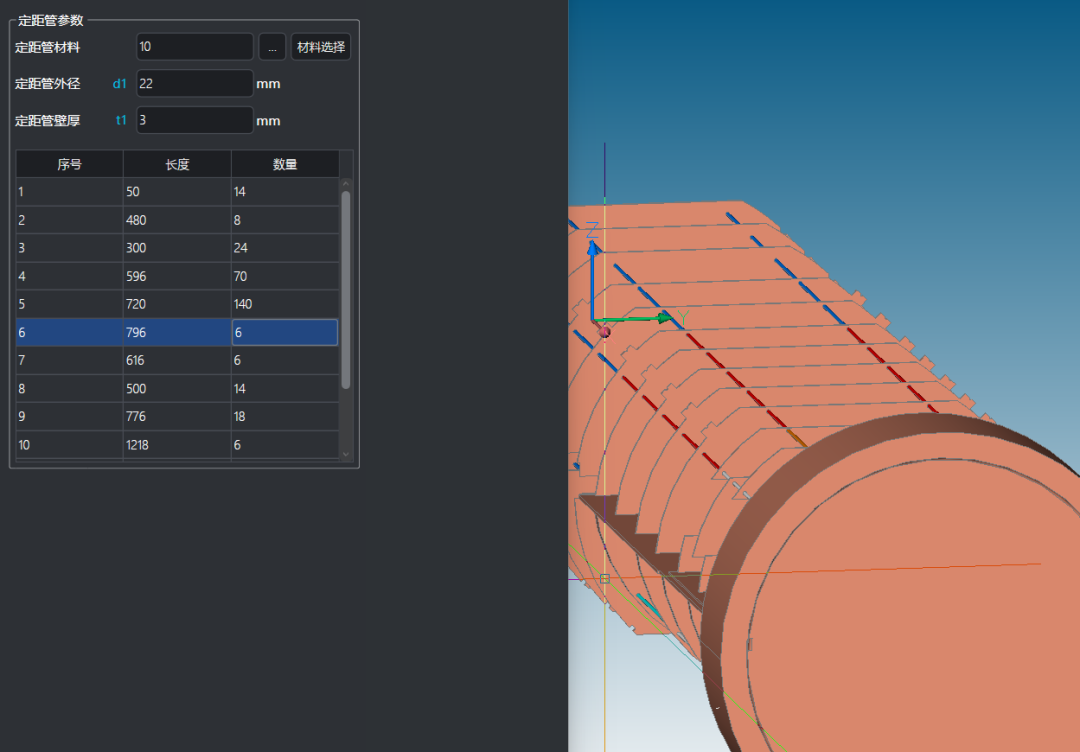
Task: Click the small square marker on the vertical axis line
Action: [x=605, y=578]
